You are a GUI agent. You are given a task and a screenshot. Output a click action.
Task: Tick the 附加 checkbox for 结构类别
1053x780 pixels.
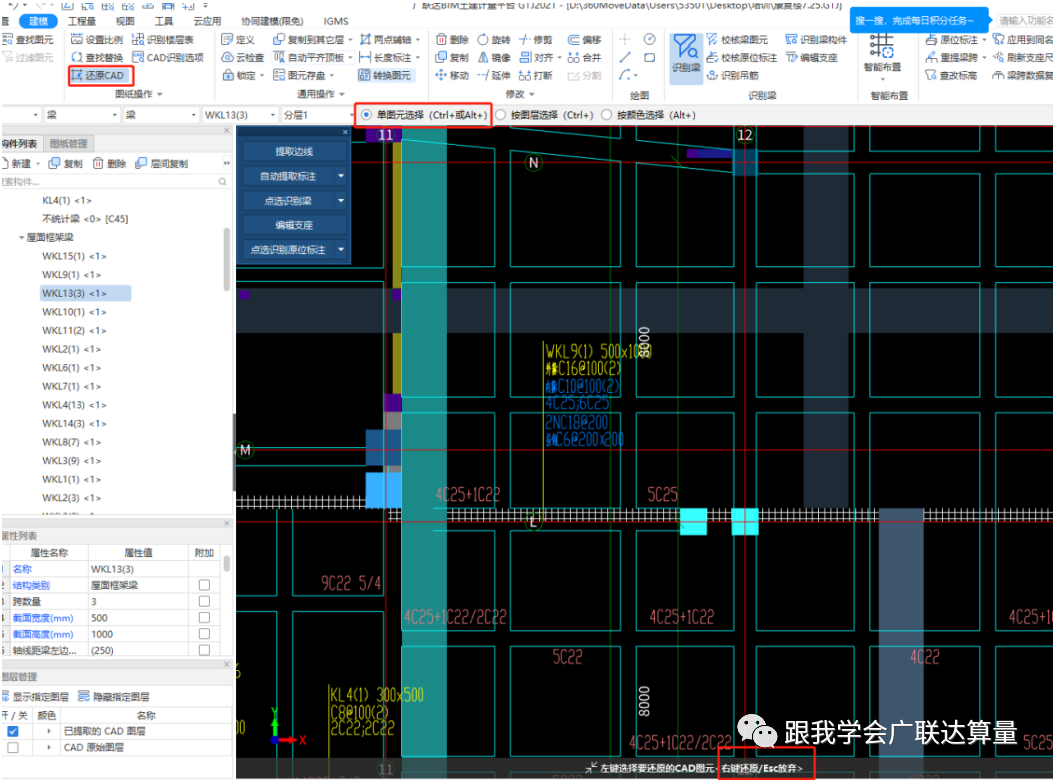[204, 585]
